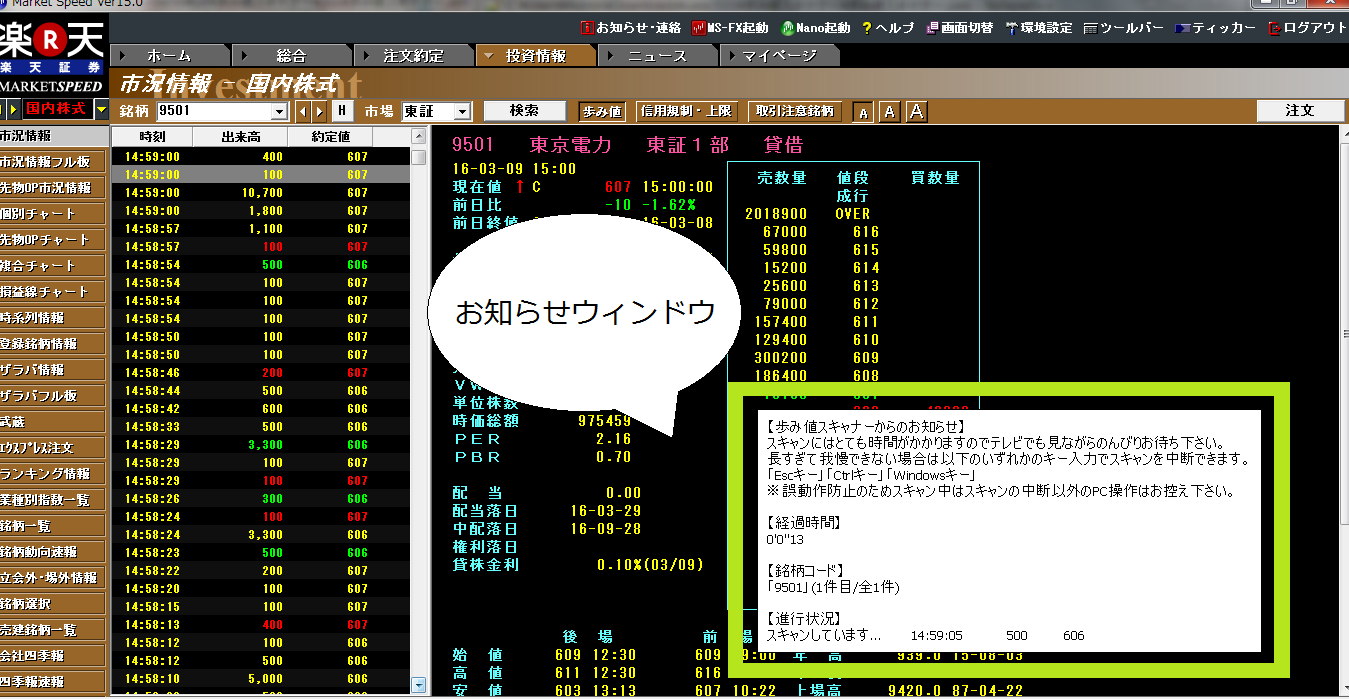1349x699 pixels.
Task: Switch to the 投資情報 tab
Action: tap(535, 56)
